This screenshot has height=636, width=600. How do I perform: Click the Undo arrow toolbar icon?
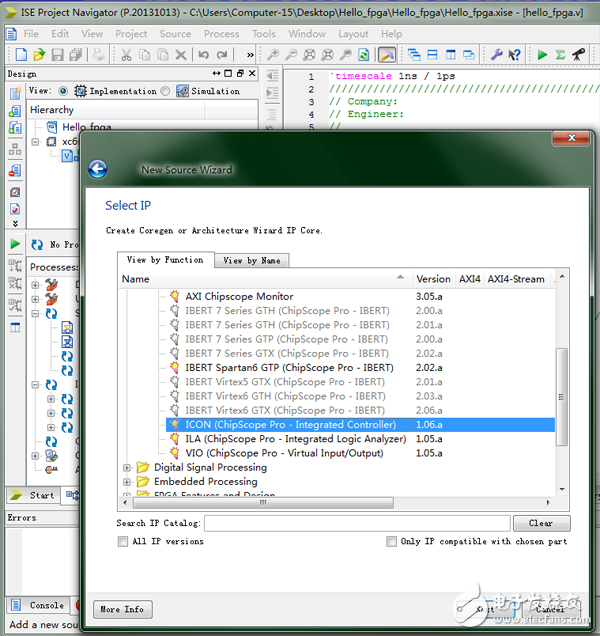205,54
